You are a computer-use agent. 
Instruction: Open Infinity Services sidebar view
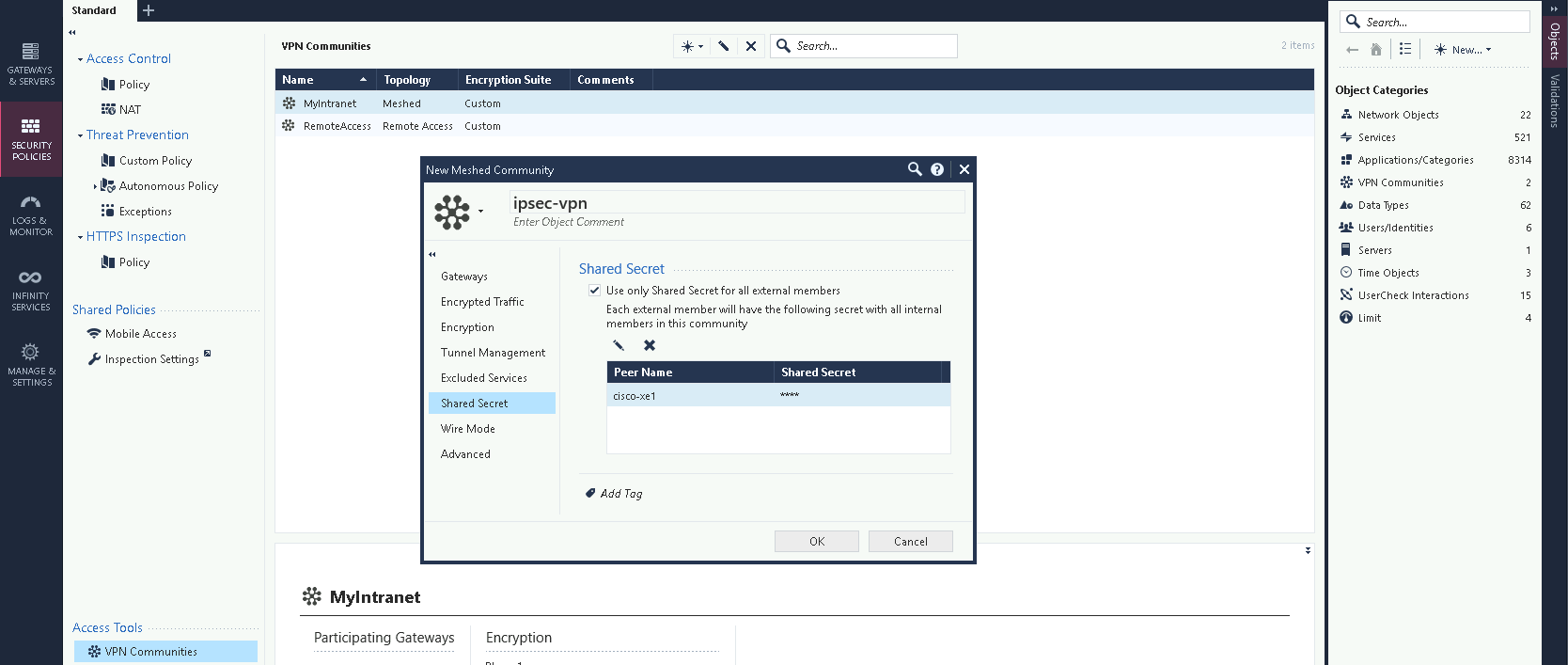tap(31, 290)
